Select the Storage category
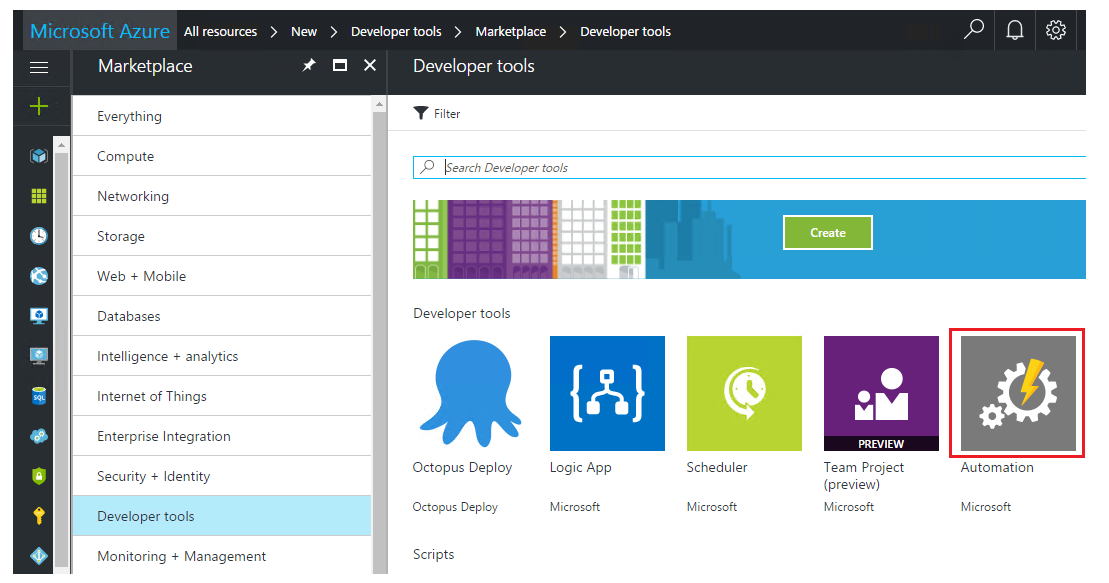This screenshot has width=1109, height=583. (x=222, y=236)
